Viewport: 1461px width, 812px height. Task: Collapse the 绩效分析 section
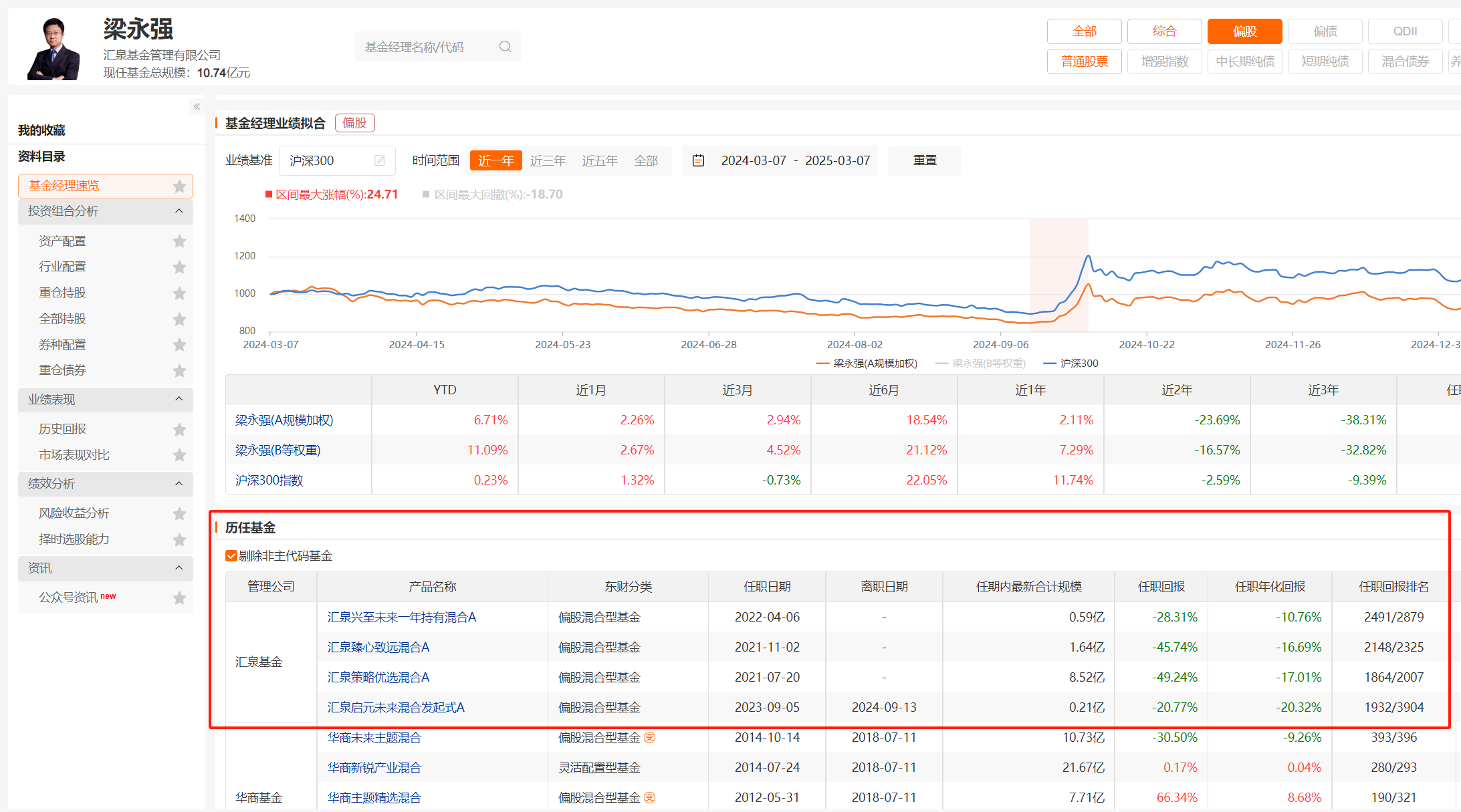click(x=179, y=484)
